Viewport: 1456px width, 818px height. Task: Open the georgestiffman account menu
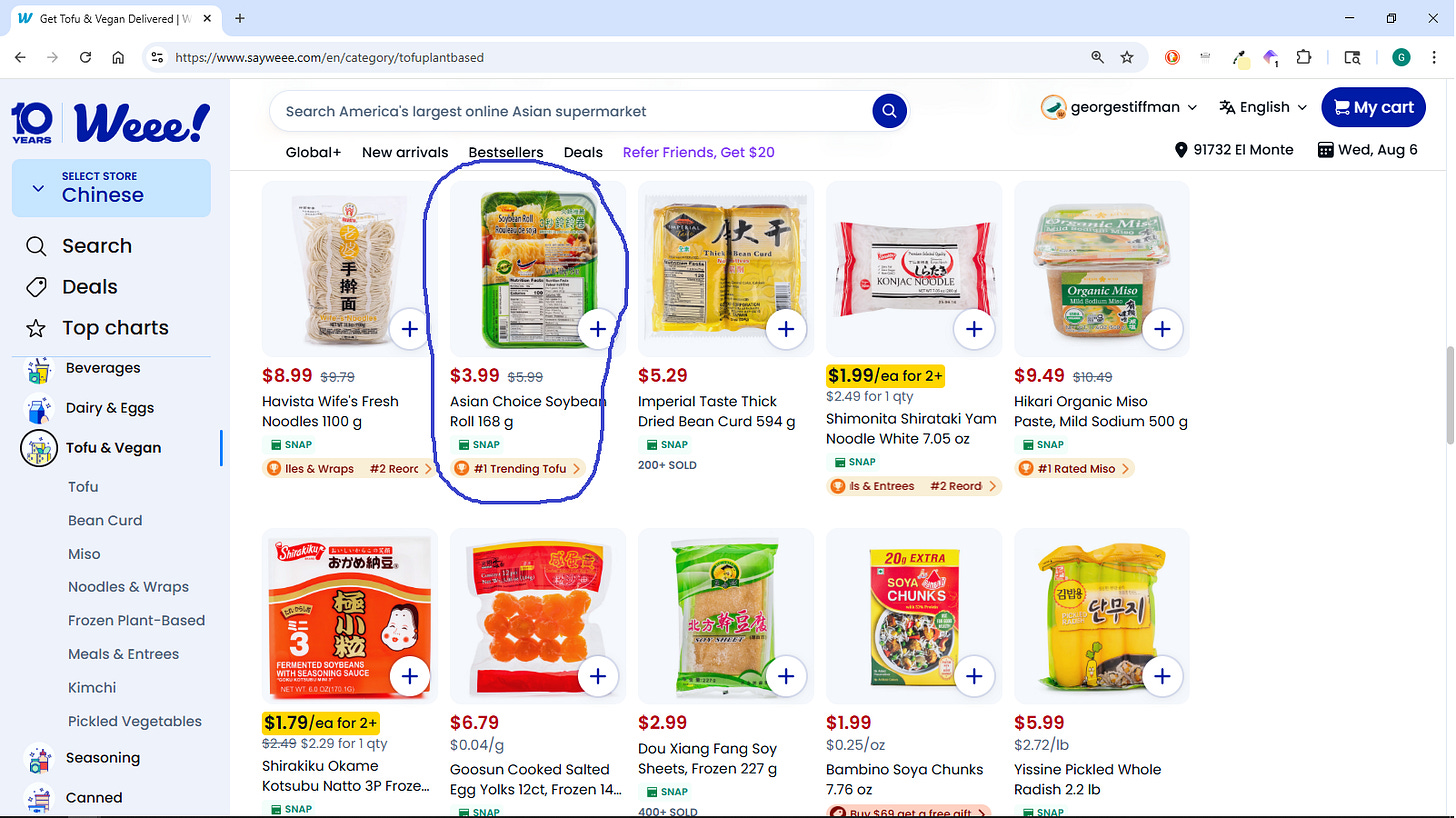1119,107
